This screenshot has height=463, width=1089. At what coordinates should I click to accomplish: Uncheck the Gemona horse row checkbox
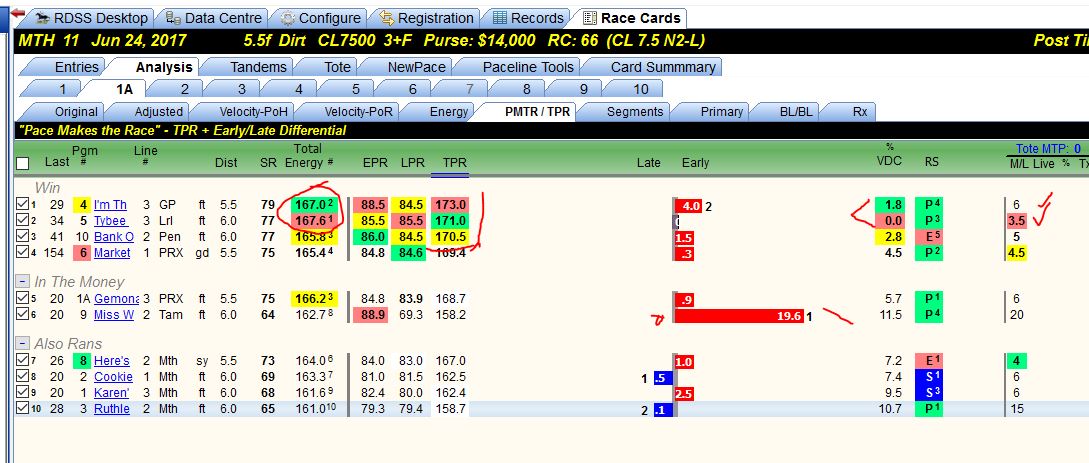(x=22, y=298)
